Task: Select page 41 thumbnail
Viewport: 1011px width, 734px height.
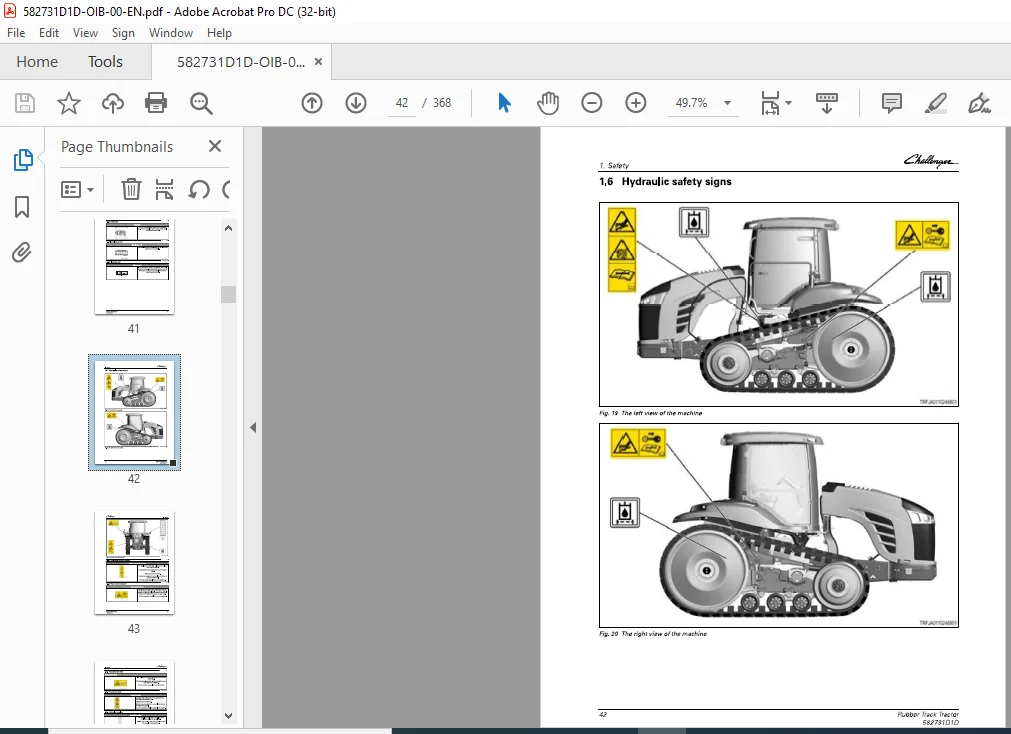Action: click(134, 266)
